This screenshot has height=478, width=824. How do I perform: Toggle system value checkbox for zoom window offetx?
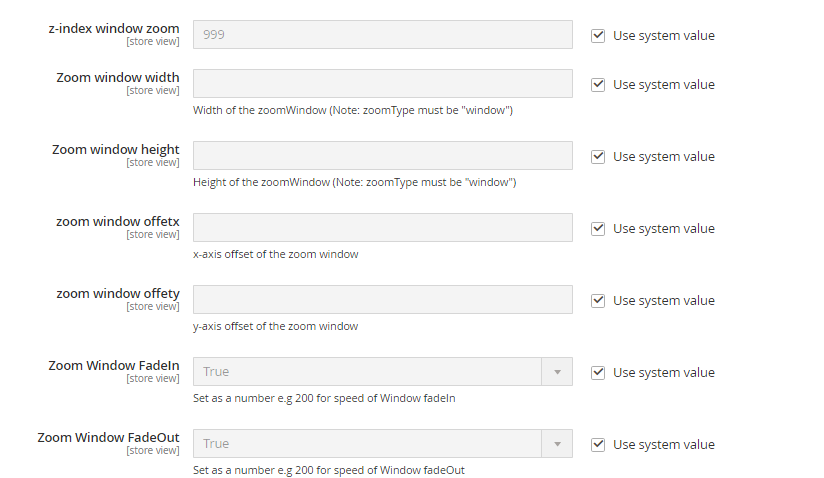(598, 229)
